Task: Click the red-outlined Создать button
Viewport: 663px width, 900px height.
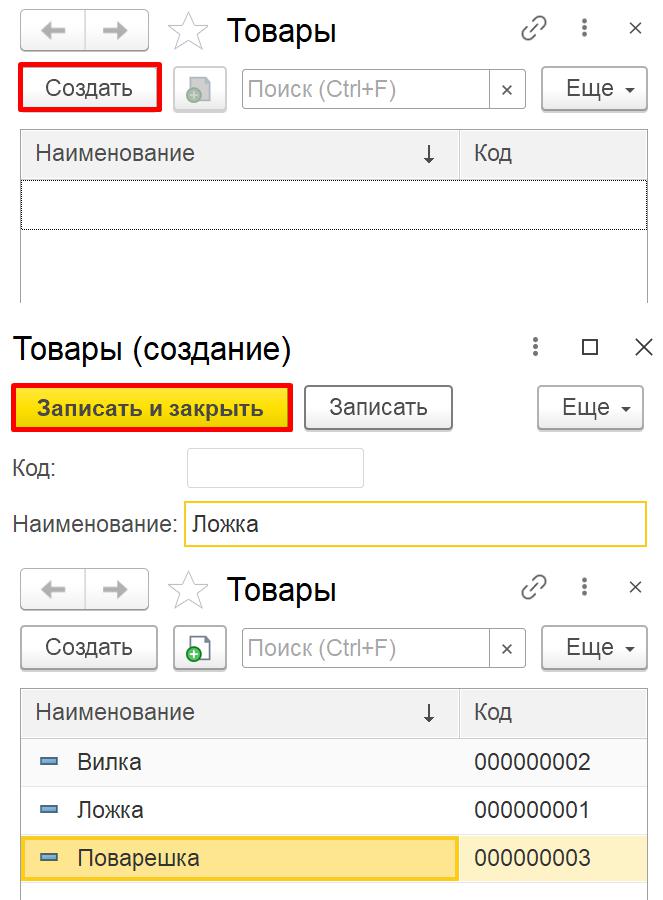Action: click(x=89, y=88)
